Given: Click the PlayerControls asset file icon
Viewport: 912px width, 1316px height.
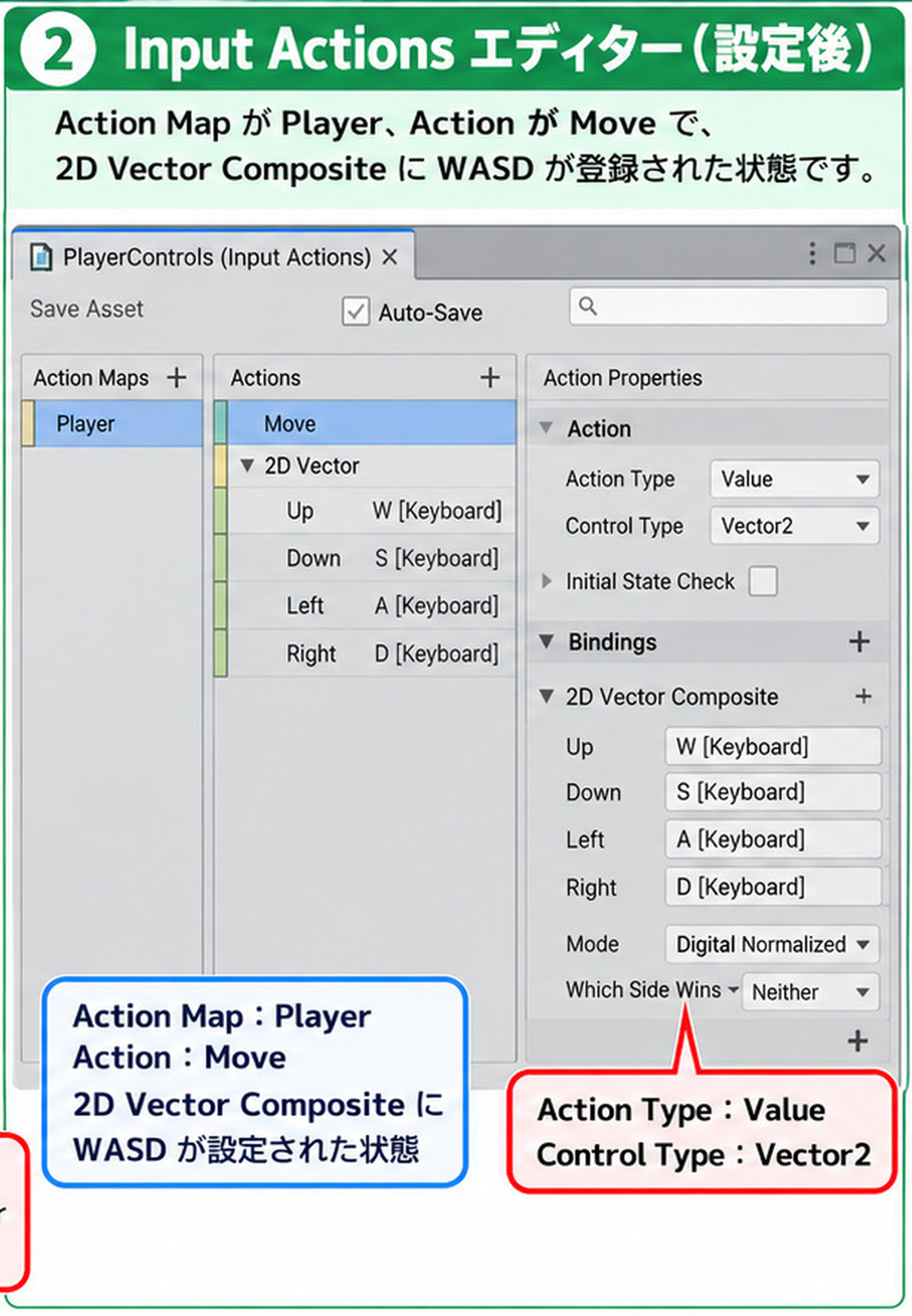Looking at the screenshot, I should click(x=41, y=257).
